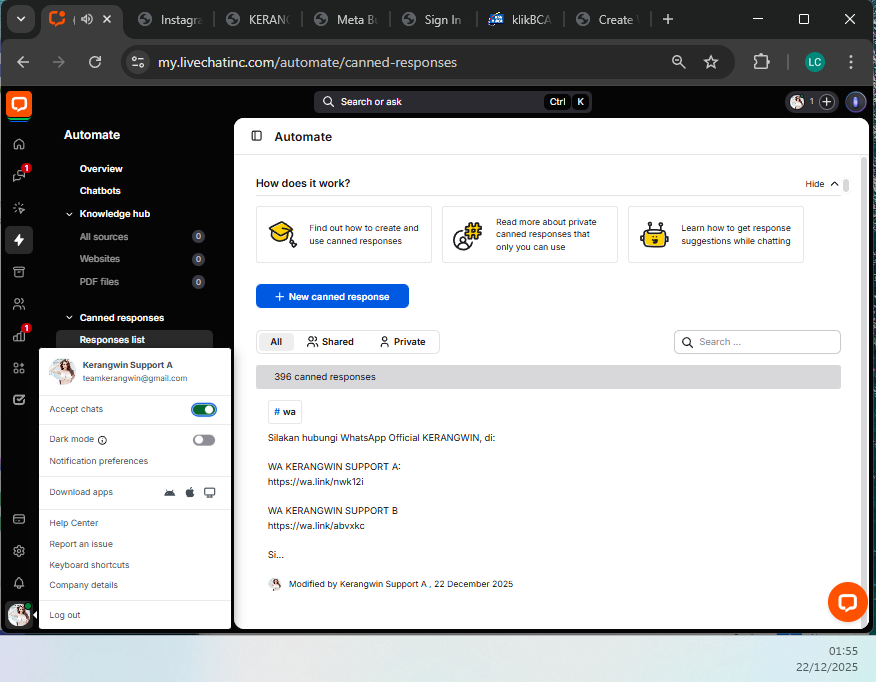
Task: Open the Help Center link
Action: point(74,523)
